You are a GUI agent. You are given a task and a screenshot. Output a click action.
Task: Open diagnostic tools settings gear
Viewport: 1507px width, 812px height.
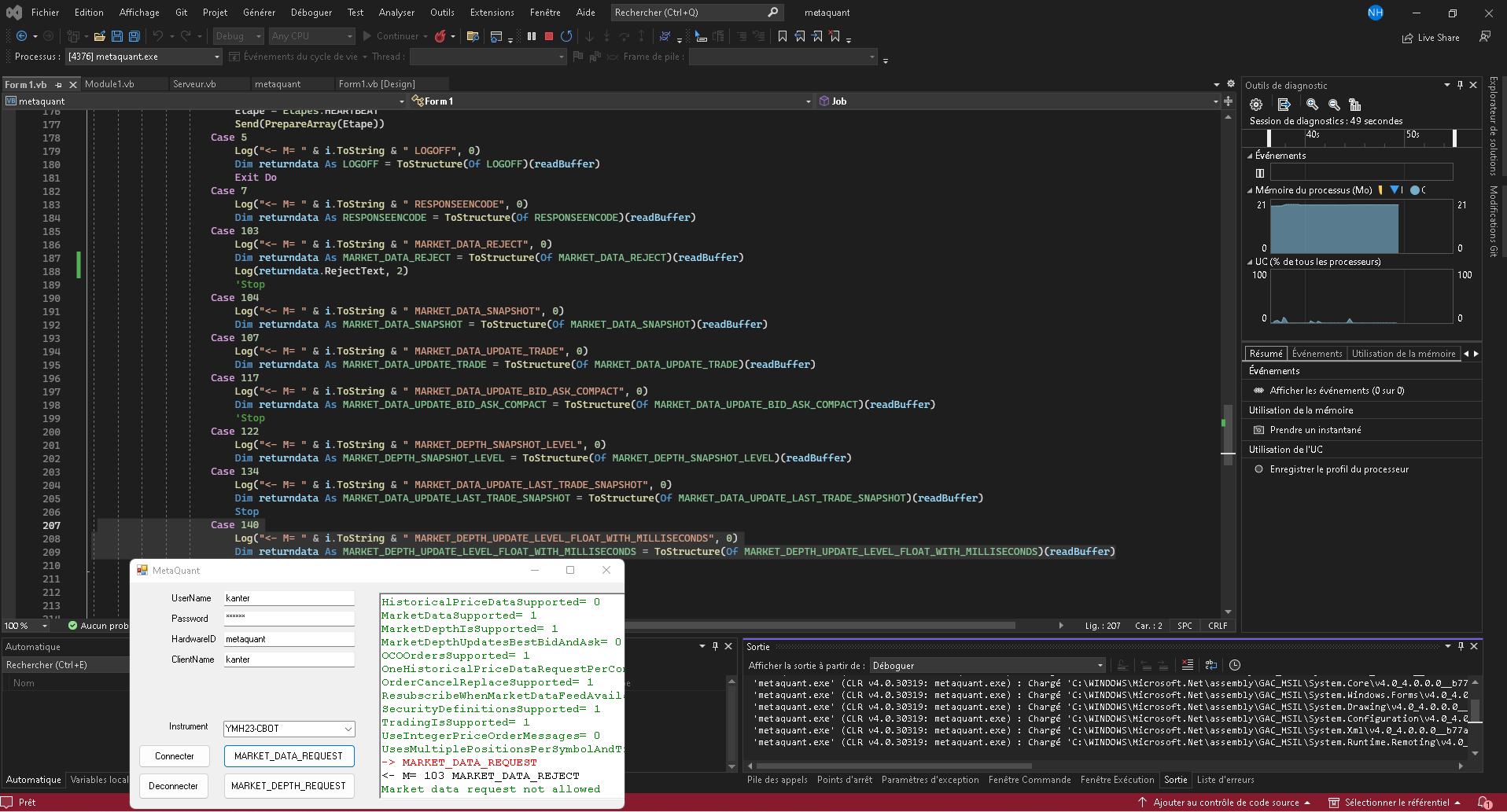(x=1256, y=105)
